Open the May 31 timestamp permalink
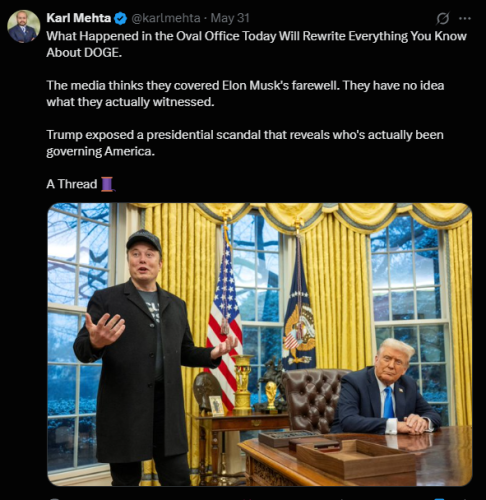This screenshot has height=500, width=486. [230, 18]
